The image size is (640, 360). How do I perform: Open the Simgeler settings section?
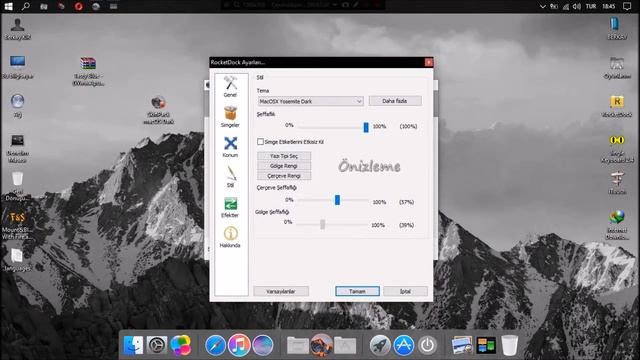tap(230, 117)
